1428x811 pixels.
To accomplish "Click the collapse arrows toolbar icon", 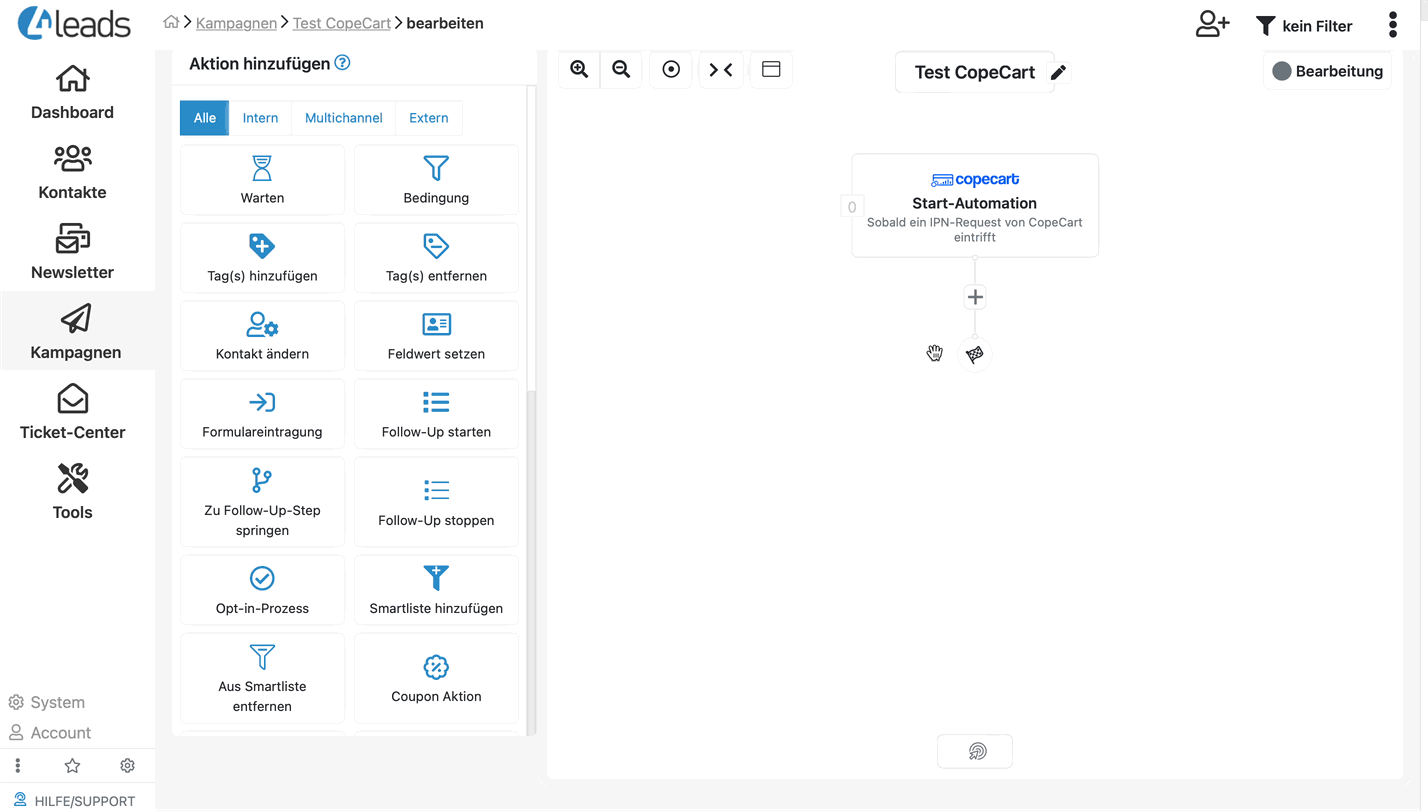I will click(x=721, y=69).
